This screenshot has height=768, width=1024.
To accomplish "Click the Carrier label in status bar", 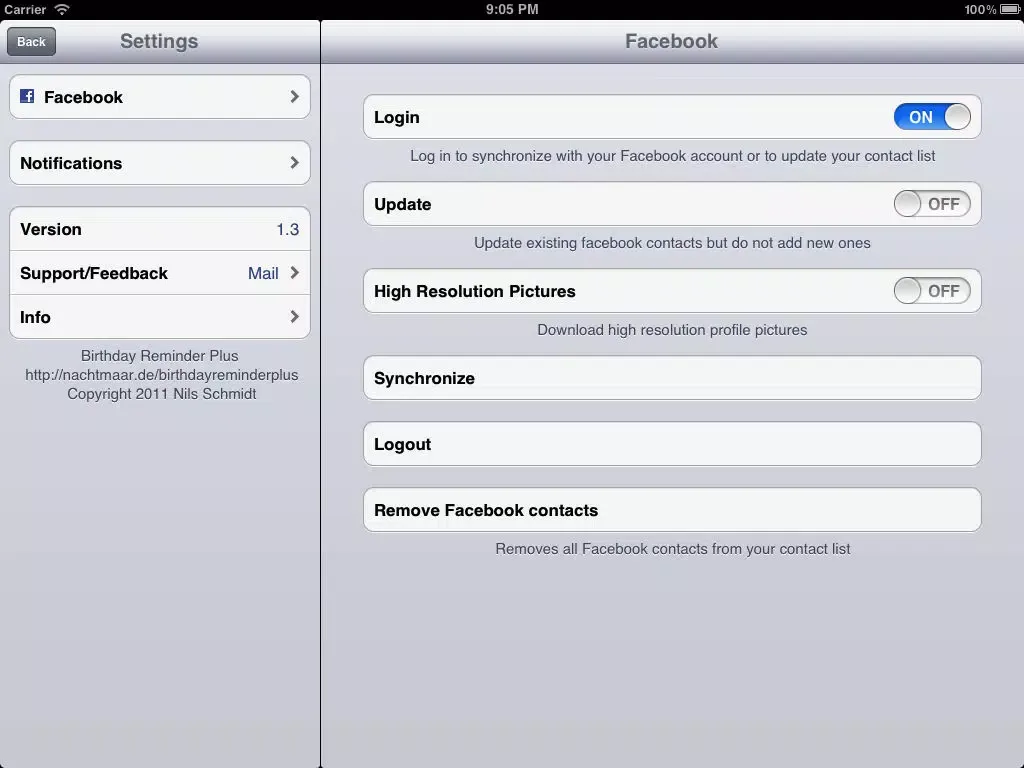I will [25, 9].
